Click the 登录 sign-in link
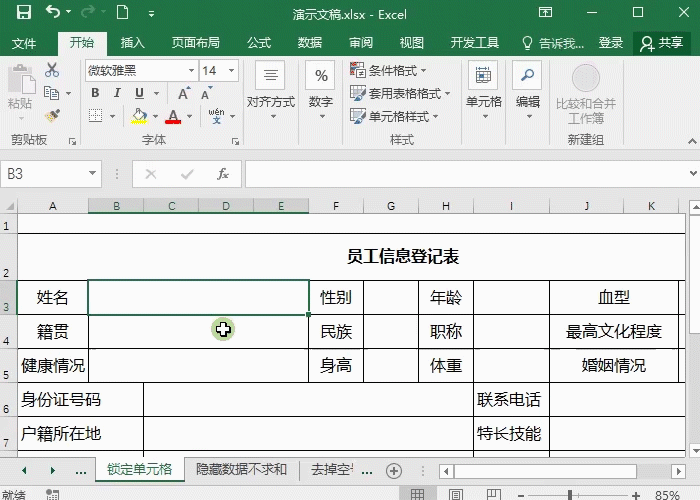The width and height of the screenshot is (700, 500). tap(611, 43)
